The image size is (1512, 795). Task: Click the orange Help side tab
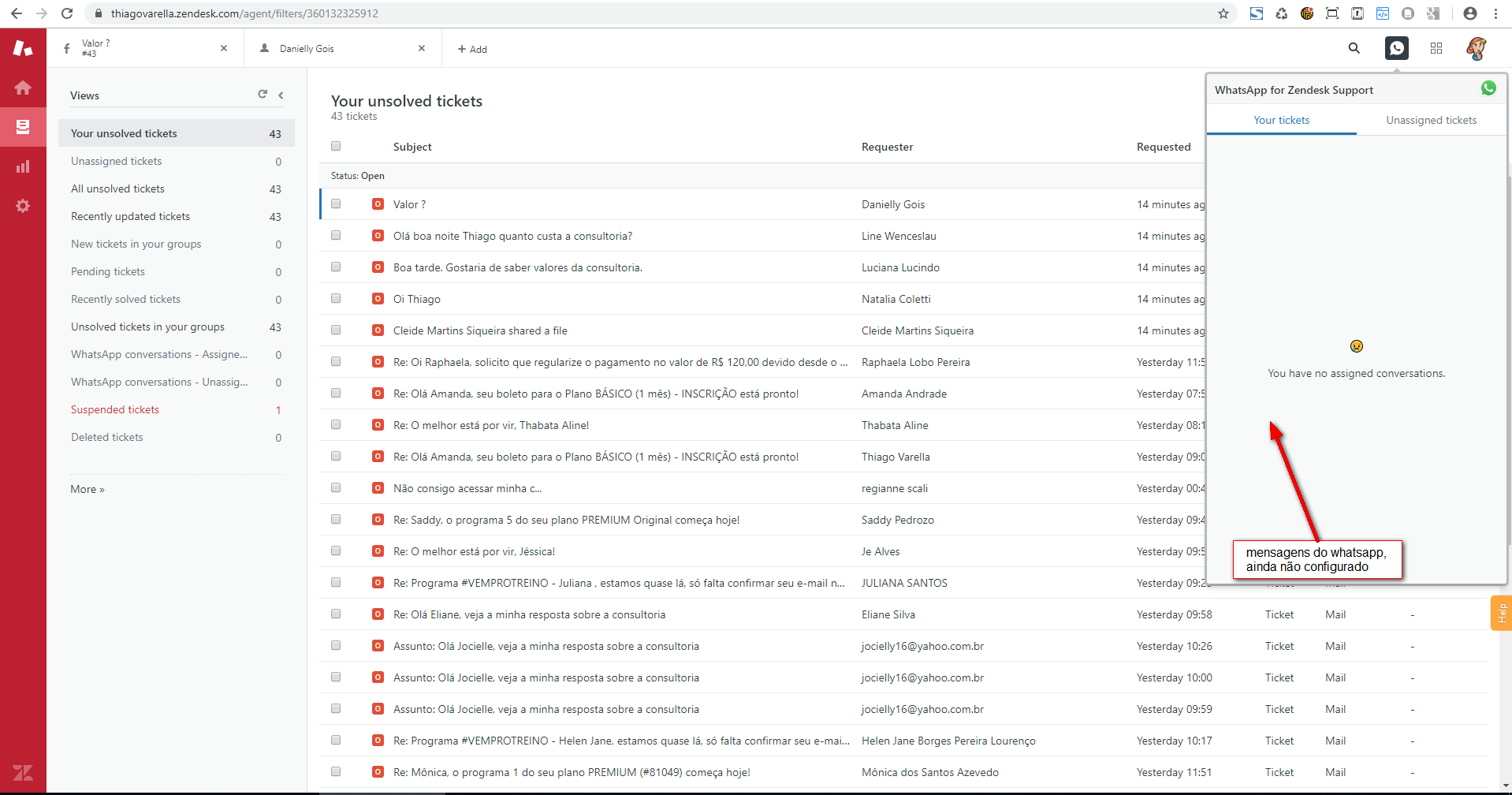click(x=1501, y=613)
